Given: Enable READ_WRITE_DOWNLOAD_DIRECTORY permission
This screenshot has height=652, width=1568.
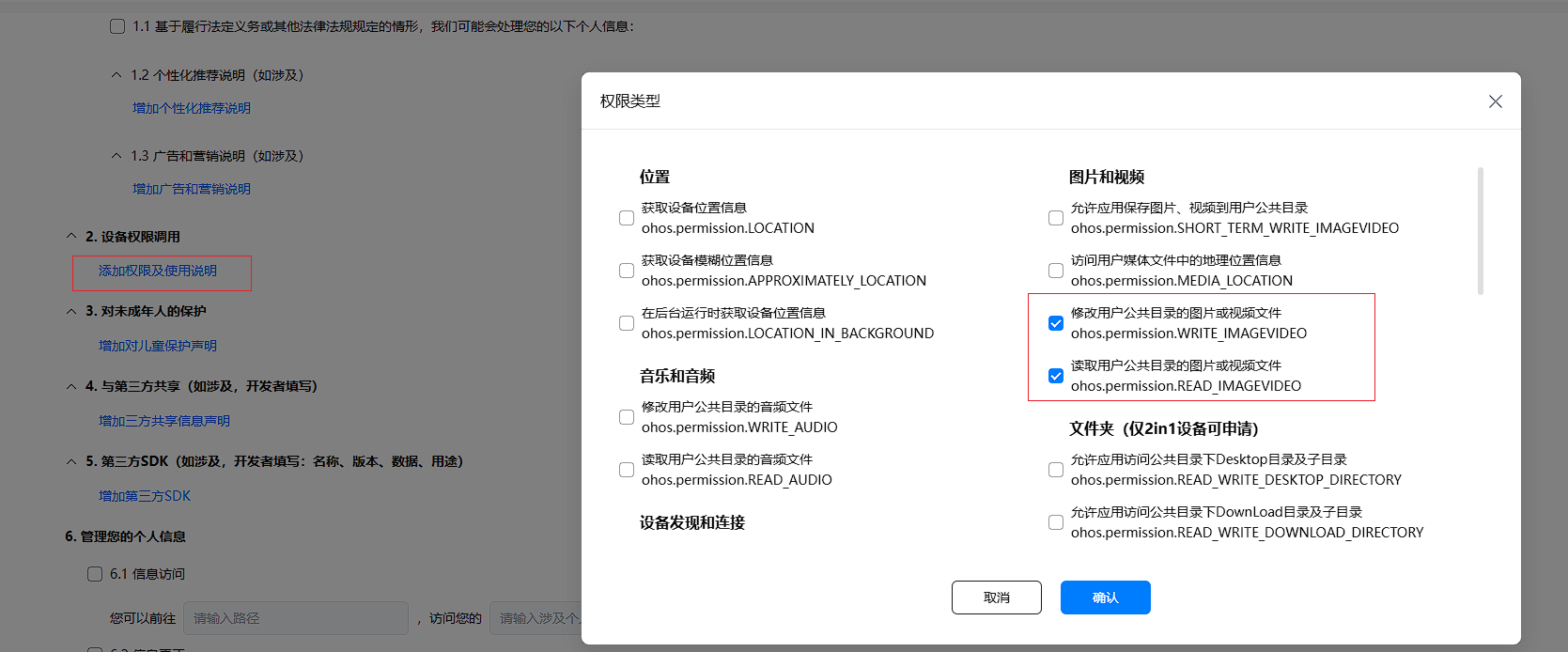Looking at the screenshot, I should [x=1056, y=522].
